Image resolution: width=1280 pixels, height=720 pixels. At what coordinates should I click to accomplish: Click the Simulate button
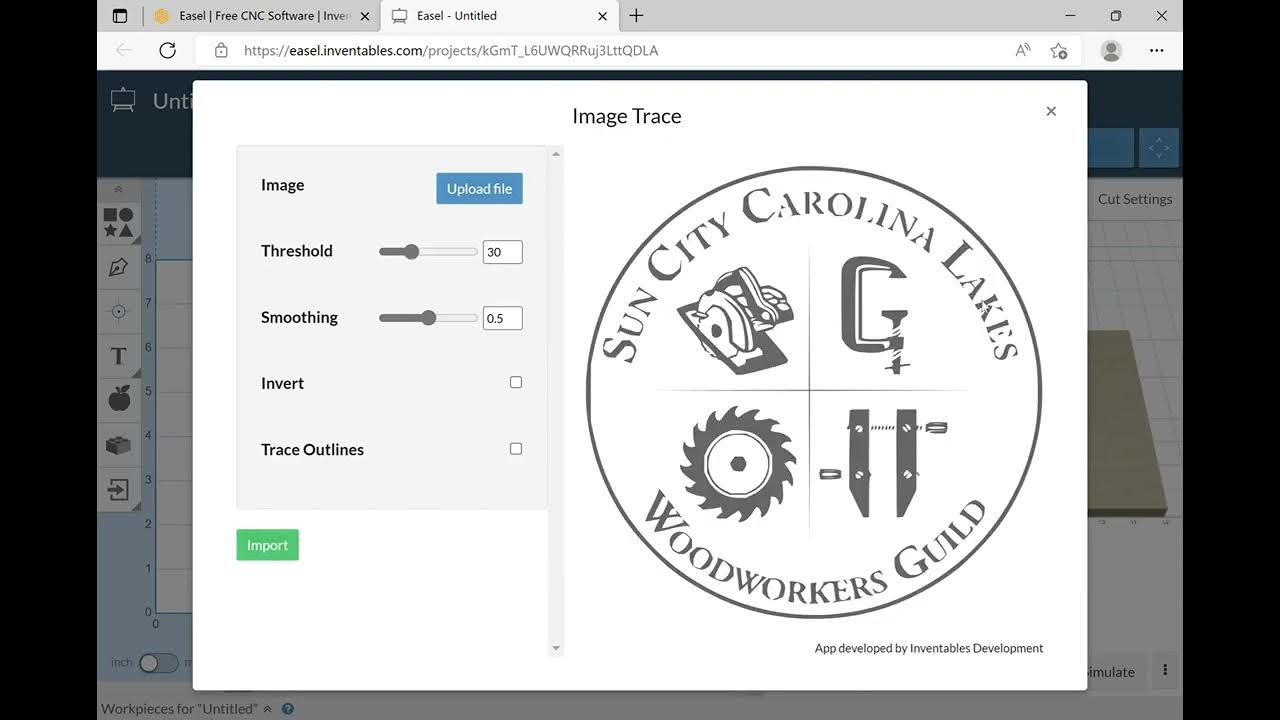point(1111,672)
